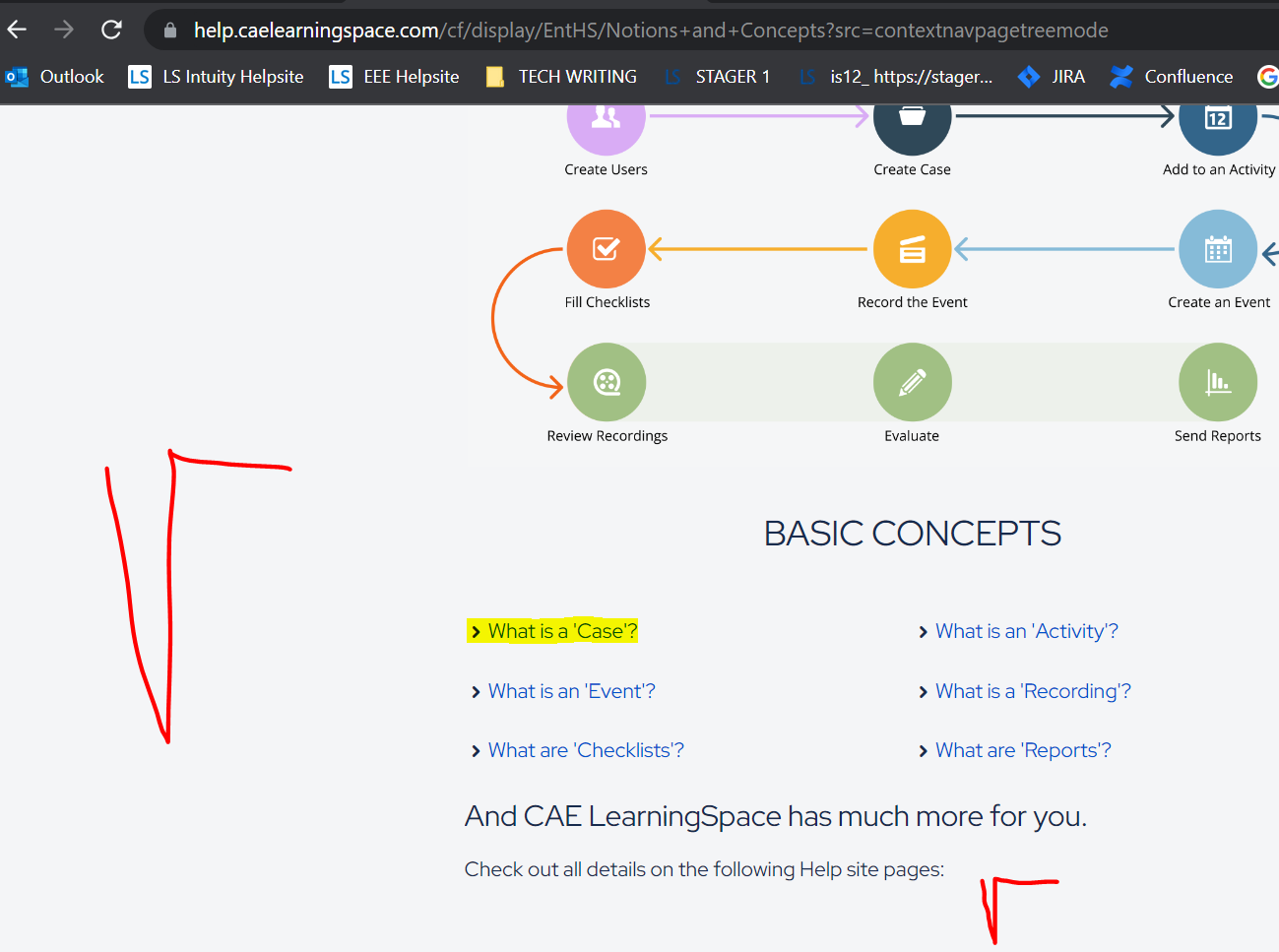Open the What is an 'Activity'? link

point(1027,631)
